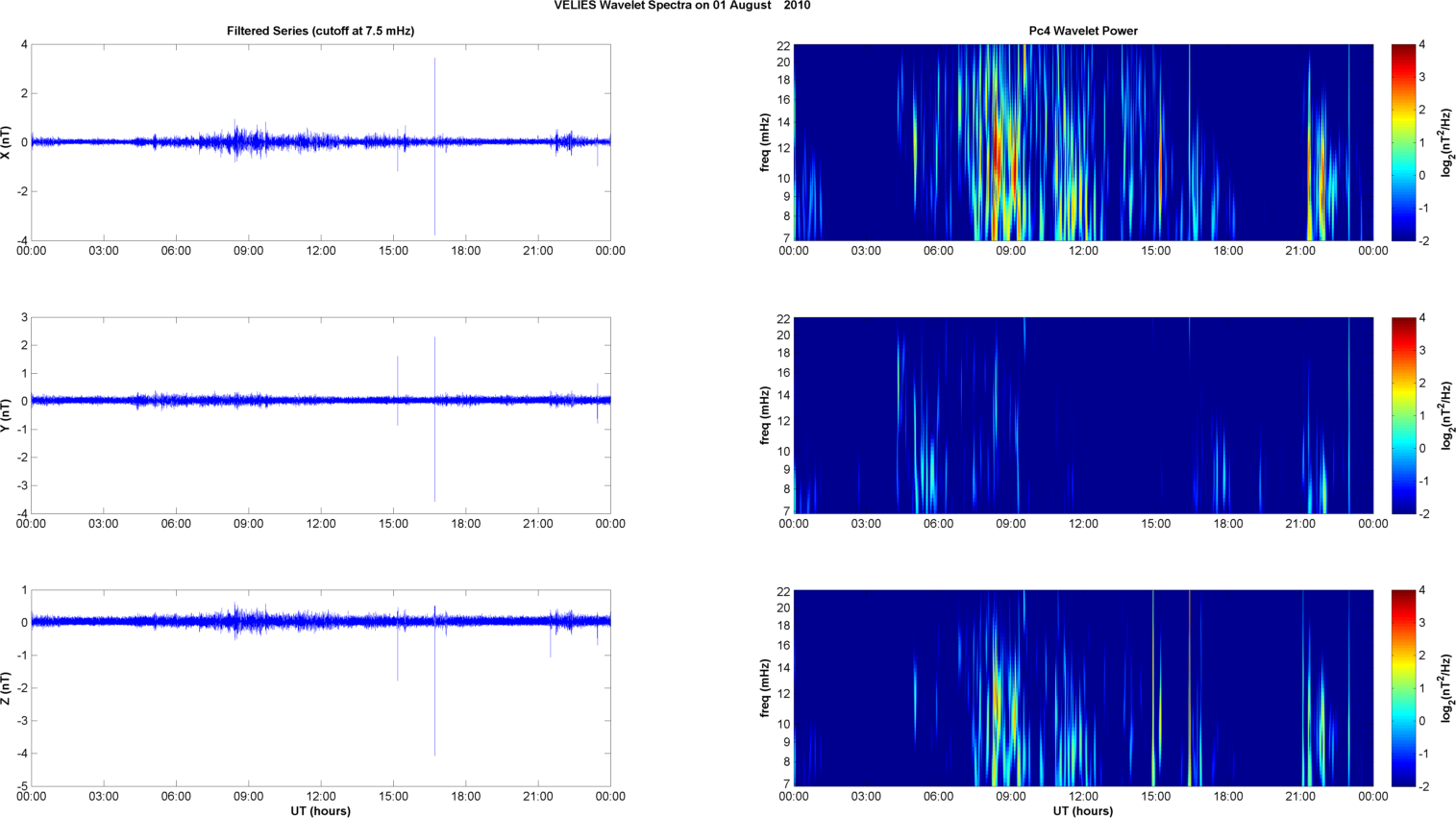
Task: Click the 'Z (nT)' axis label
Action: [x=7, y=688]
